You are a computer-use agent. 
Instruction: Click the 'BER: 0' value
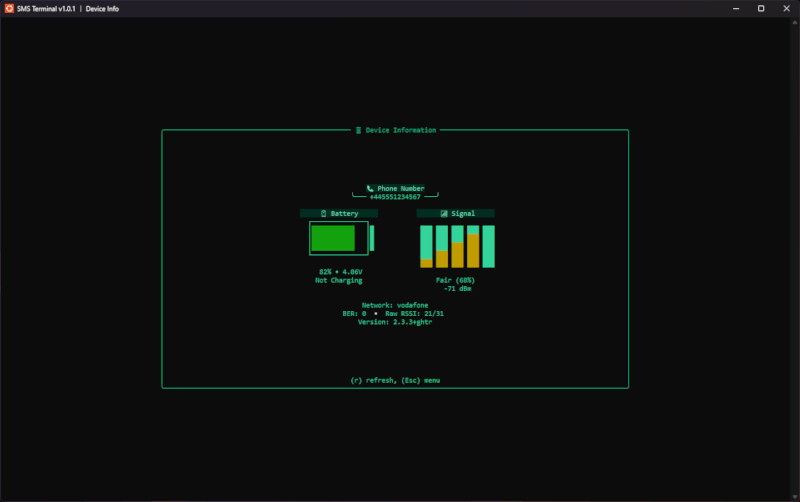[x=354, y=314]
